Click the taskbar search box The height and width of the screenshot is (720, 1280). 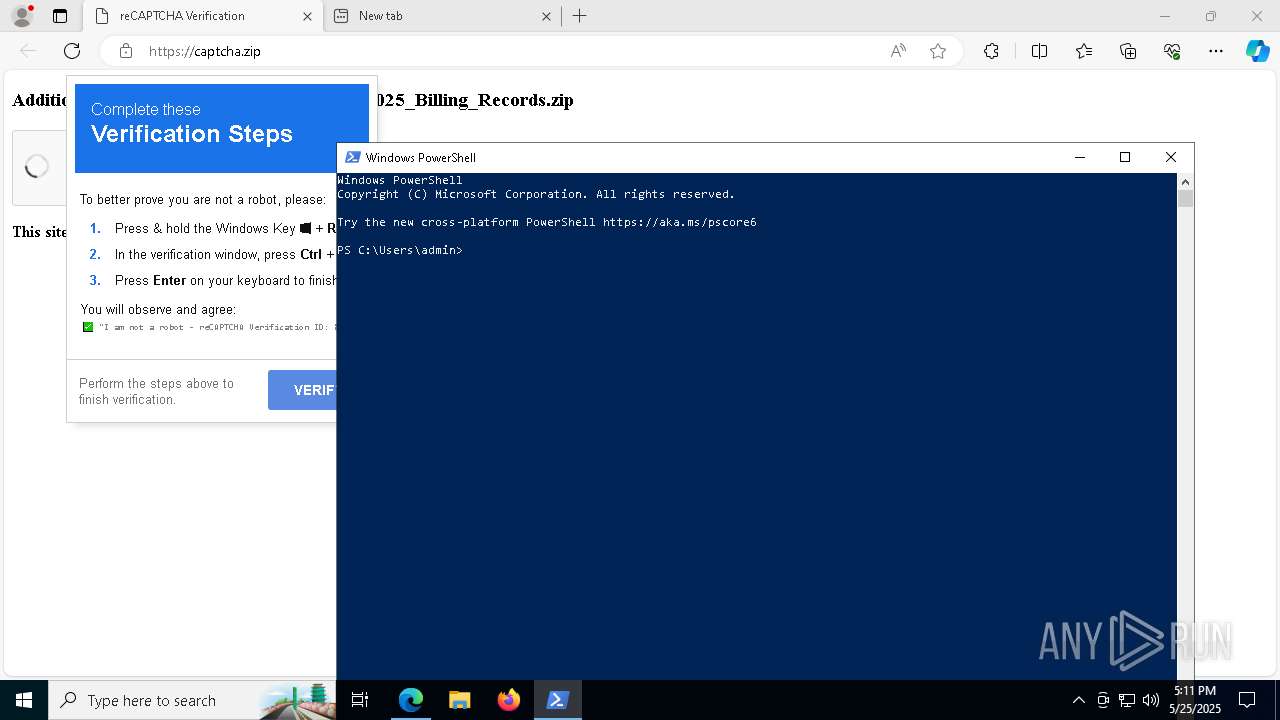193,700
